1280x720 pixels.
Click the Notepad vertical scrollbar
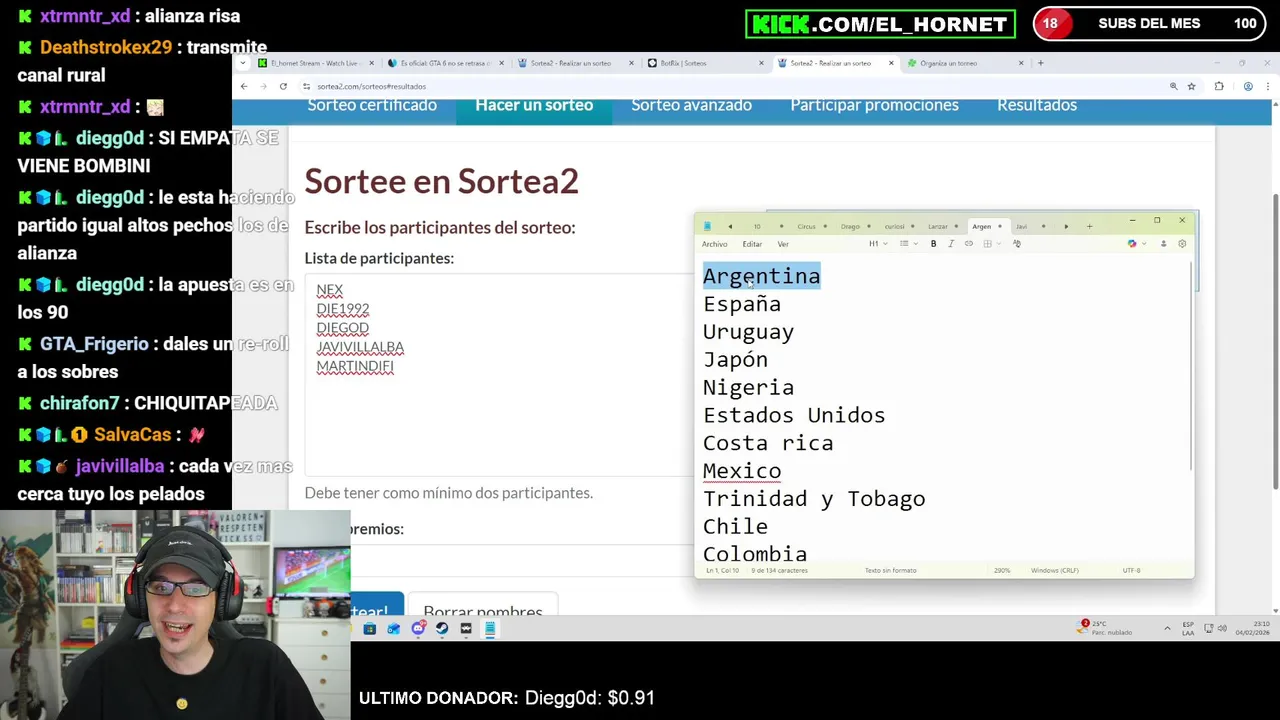coord(1191,368)
